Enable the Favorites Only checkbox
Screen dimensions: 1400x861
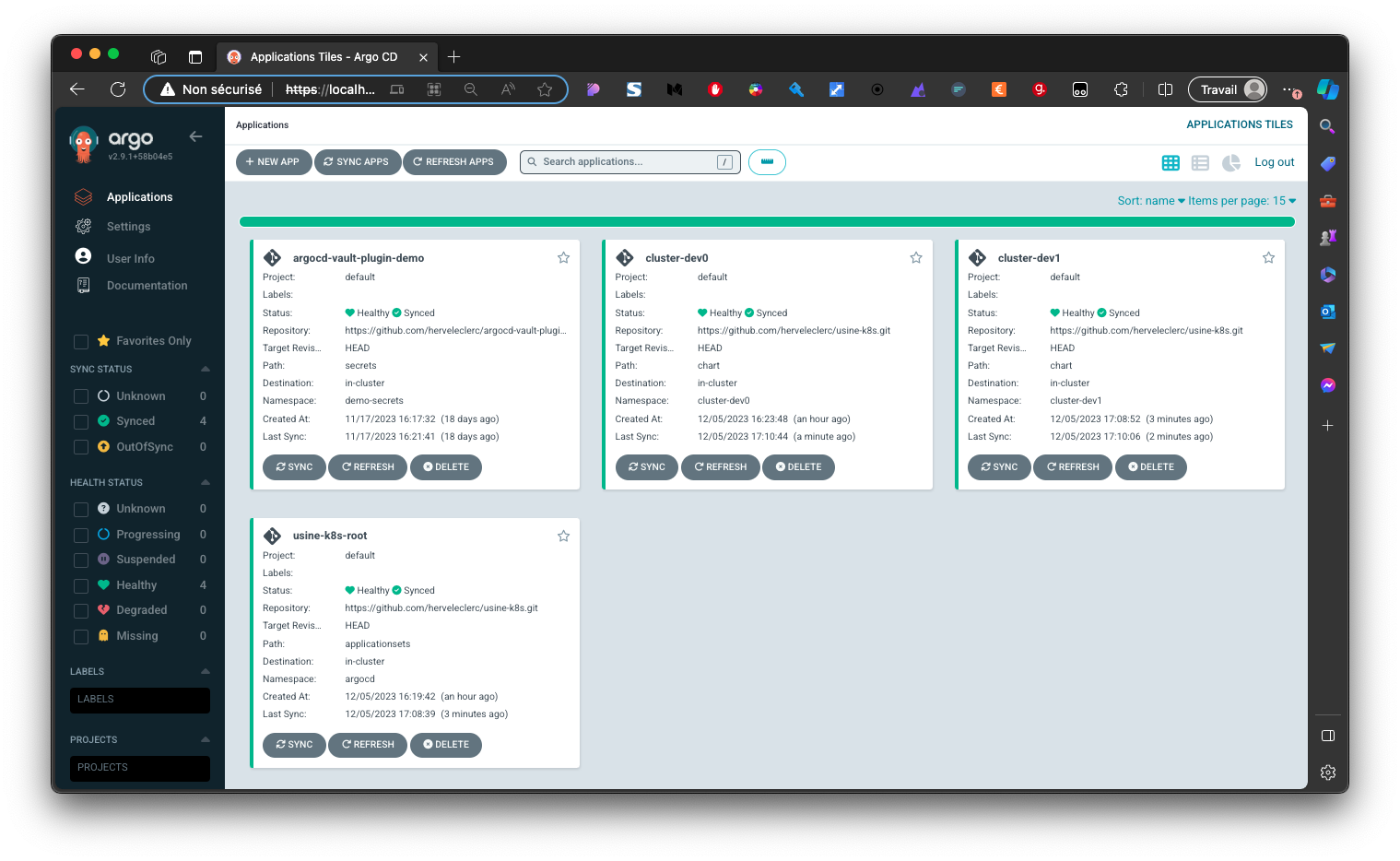81,342
